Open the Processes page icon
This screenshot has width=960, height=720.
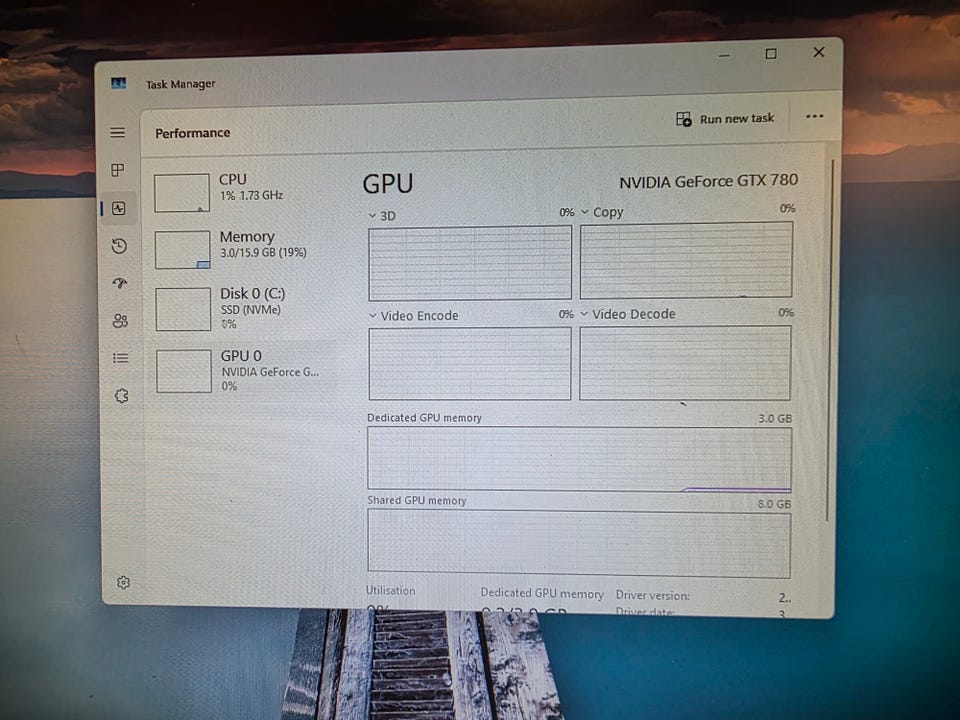118,170
